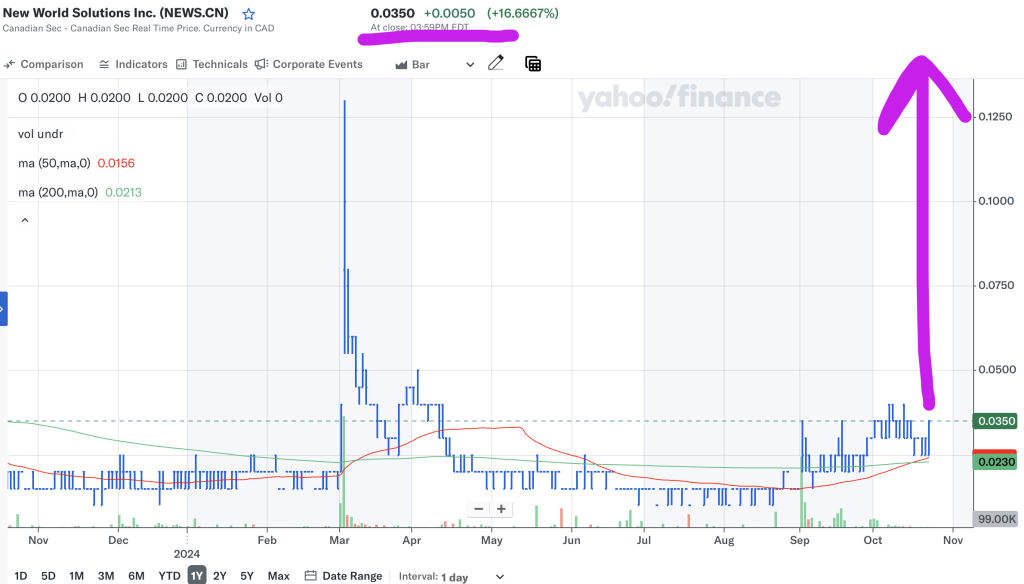The height and width of the screenshot is (584, 1024).
Task: Select the 5D time range
Action: tap(48, 576)
